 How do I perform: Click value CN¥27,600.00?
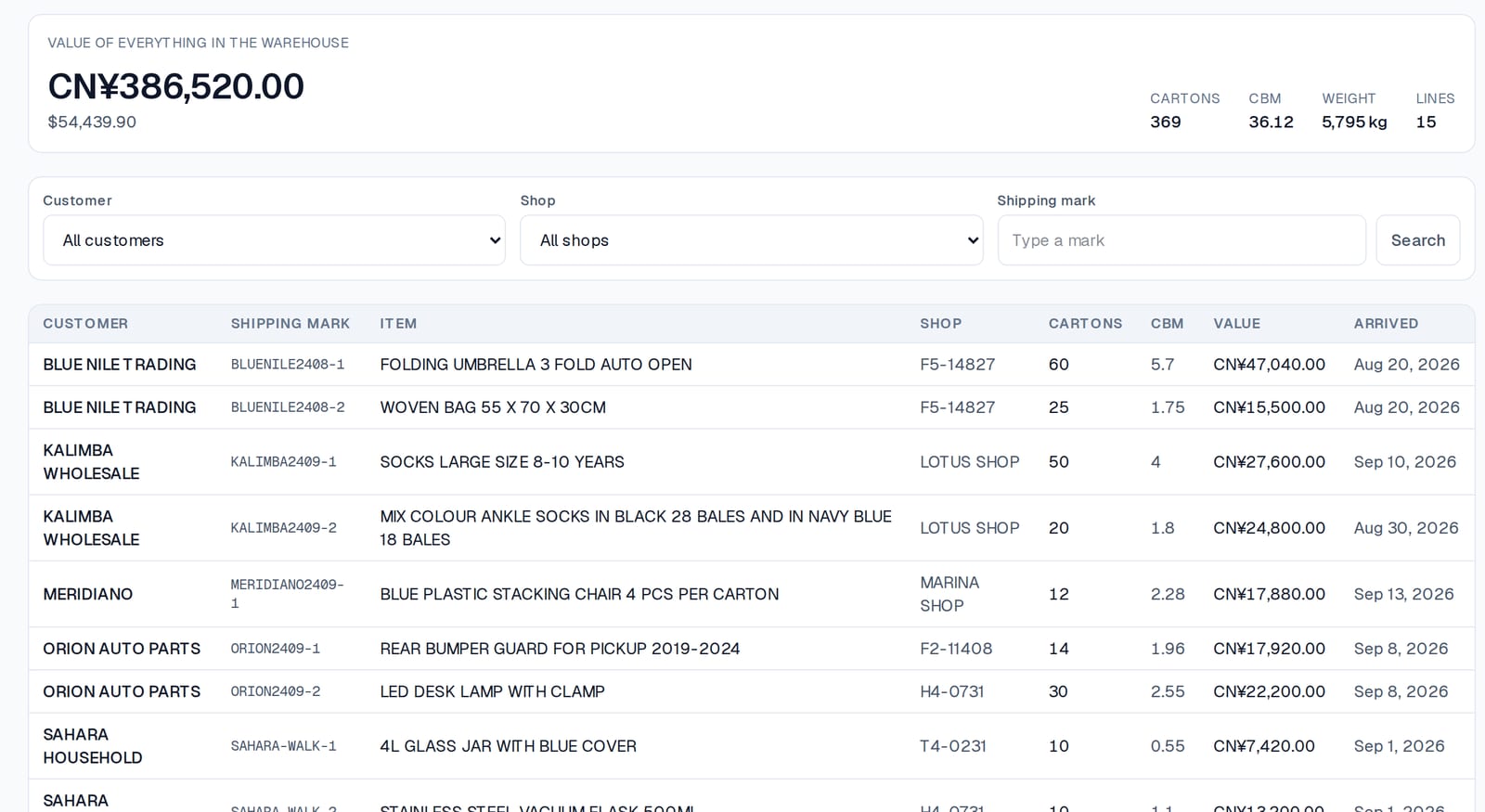coord(1269,462)
